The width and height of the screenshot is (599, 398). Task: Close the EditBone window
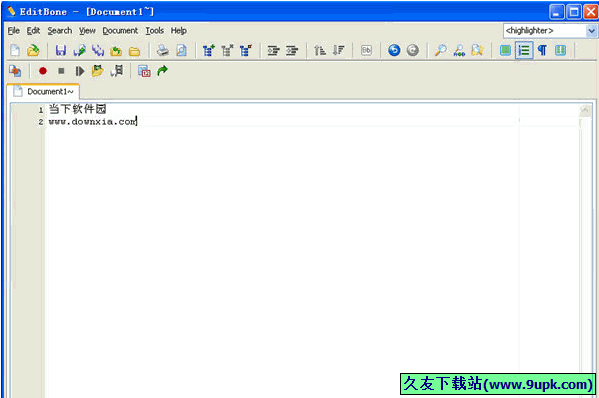[x=591, y=12]
